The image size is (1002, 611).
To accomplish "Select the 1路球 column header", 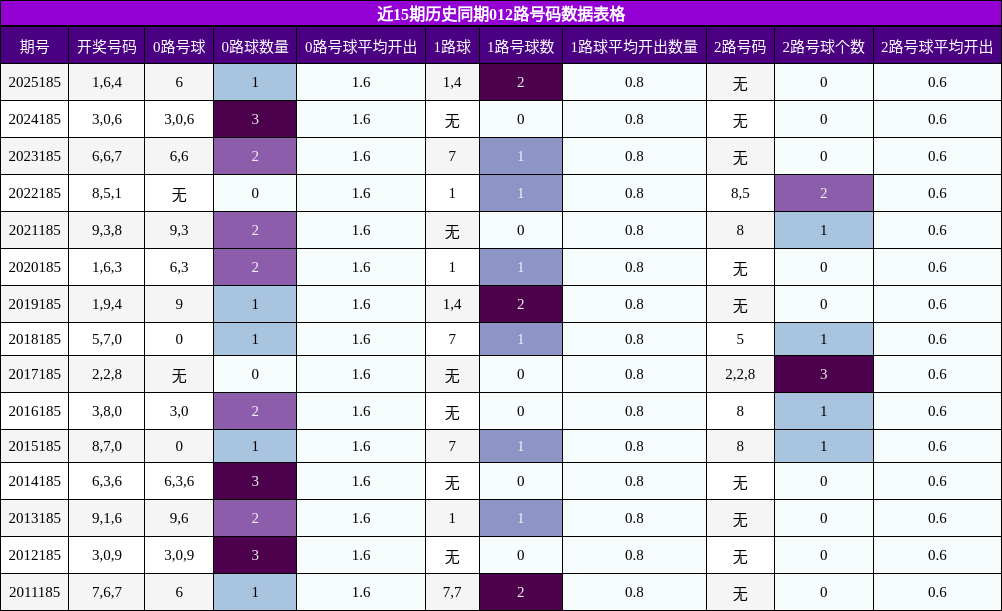I will tap(452, 45).
